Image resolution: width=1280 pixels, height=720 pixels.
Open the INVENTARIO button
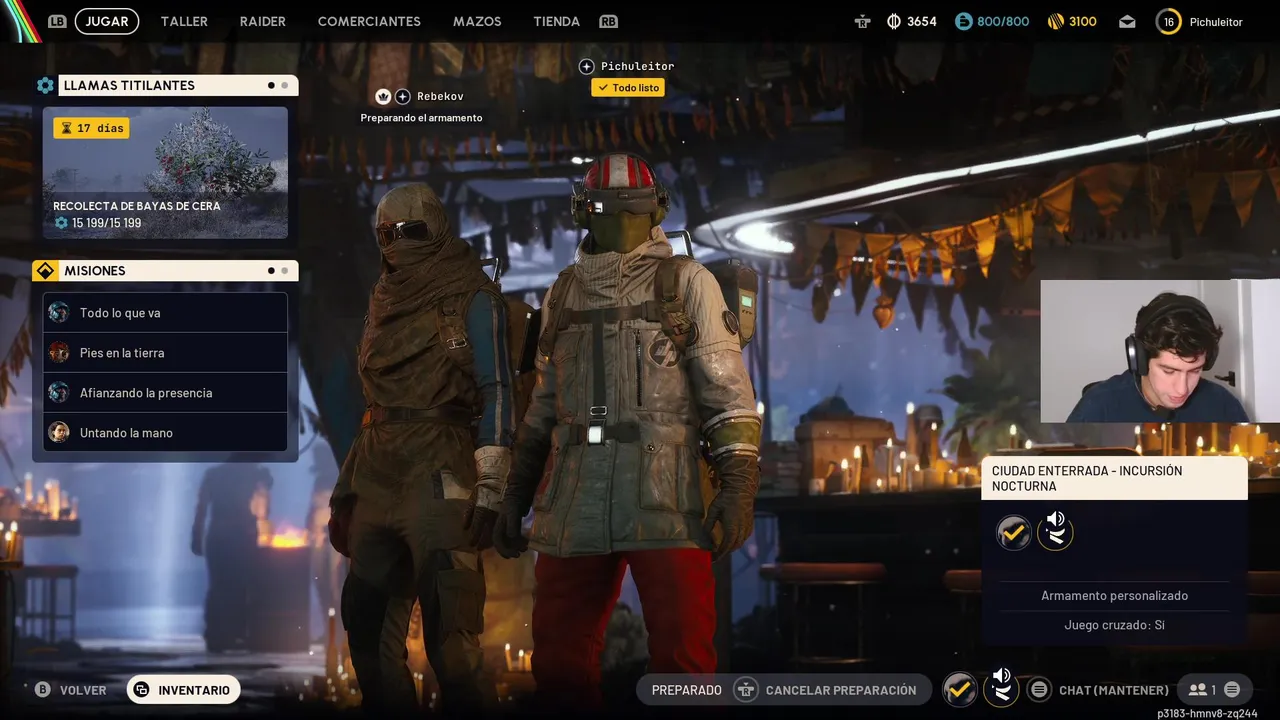click(183, 690)
